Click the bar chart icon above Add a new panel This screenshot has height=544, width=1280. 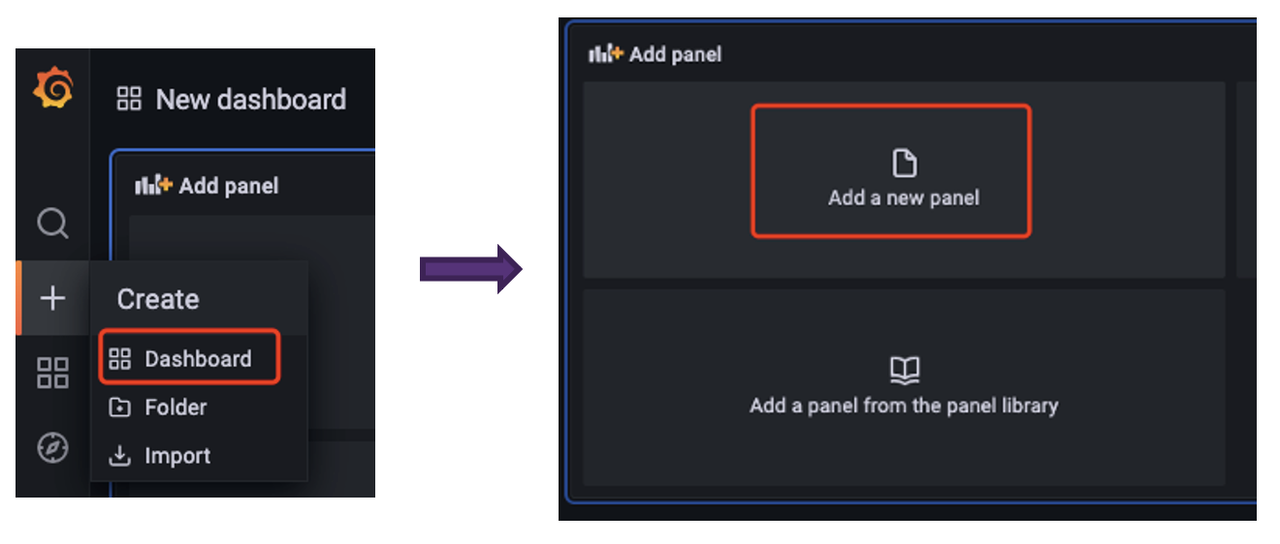[x=607, y=54]
